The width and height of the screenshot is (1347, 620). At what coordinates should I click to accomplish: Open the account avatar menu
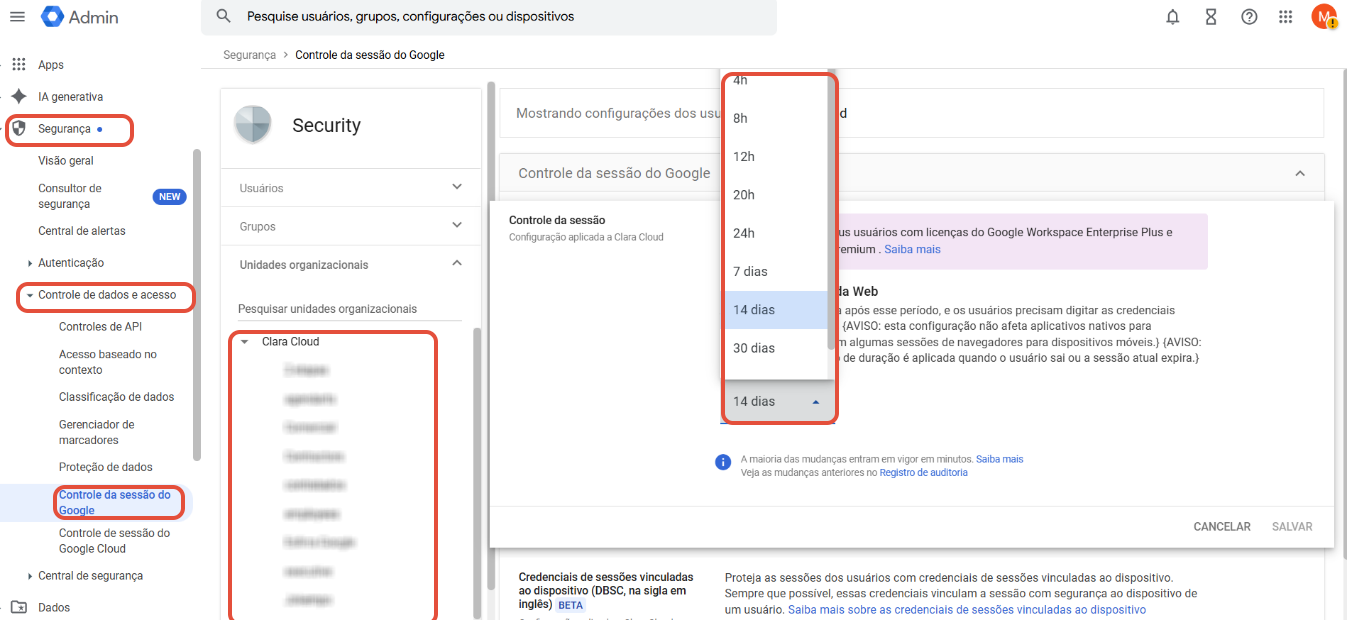pyautogui.click(x=1324, y=17)
